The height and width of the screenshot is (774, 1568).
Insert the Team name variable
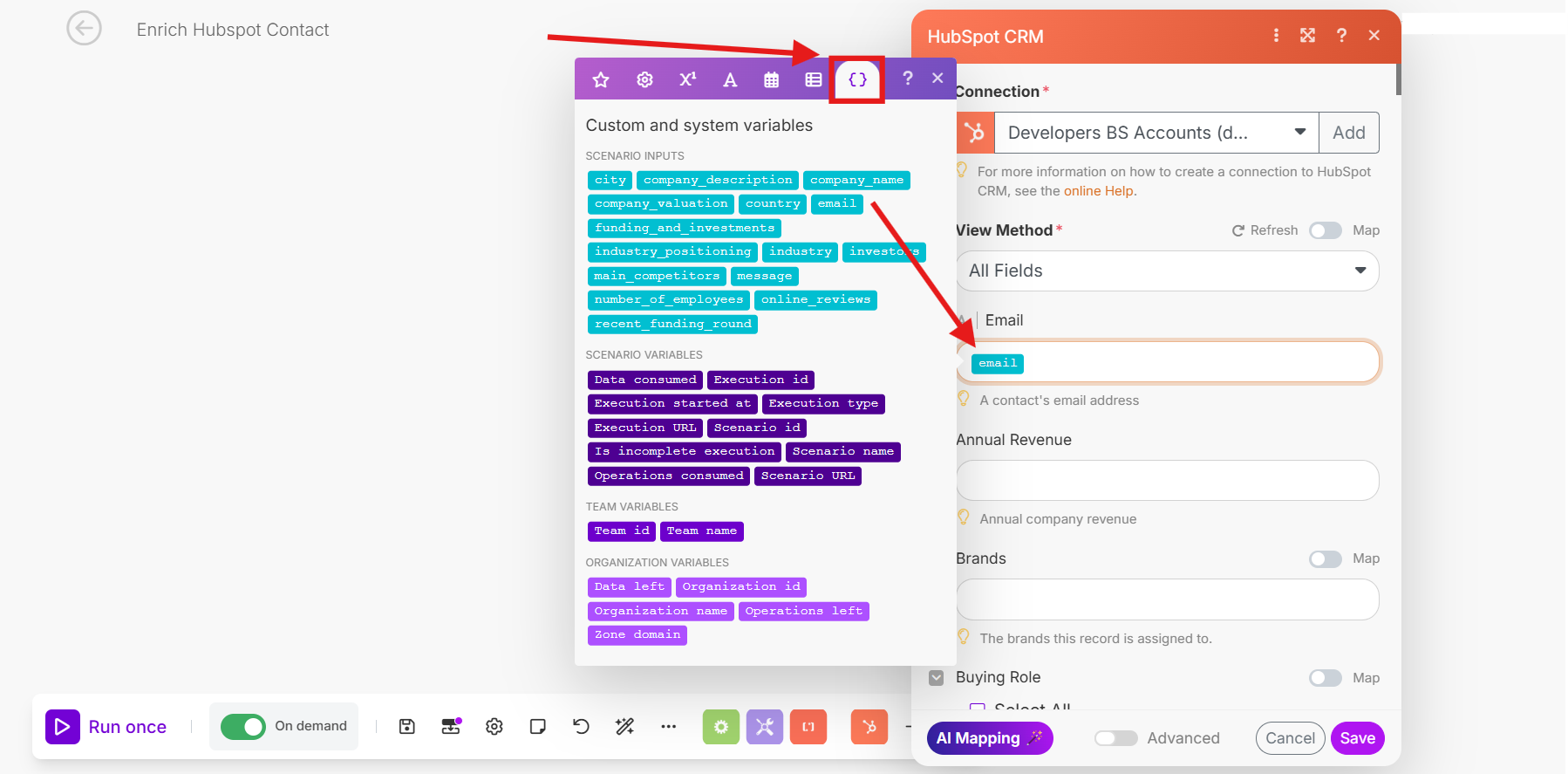pyautogui.click(x=702, y=531)
